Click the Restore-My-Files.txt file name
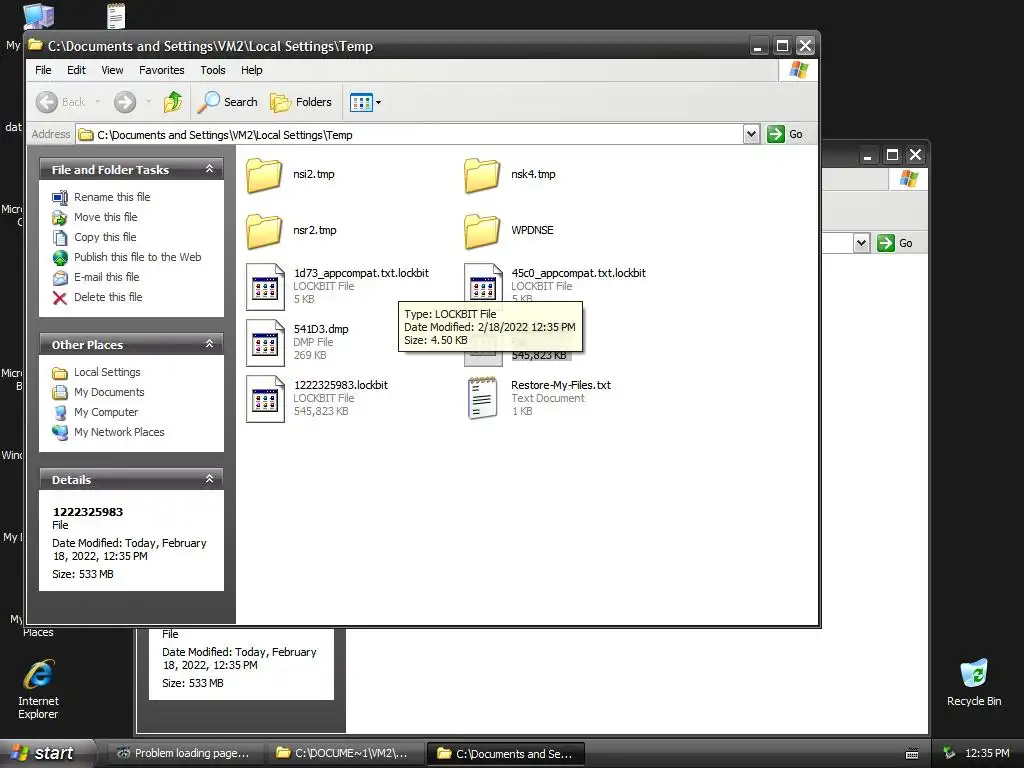Image resolution: width=1024 pixels, height=768 pixels. tap(561, 385)
